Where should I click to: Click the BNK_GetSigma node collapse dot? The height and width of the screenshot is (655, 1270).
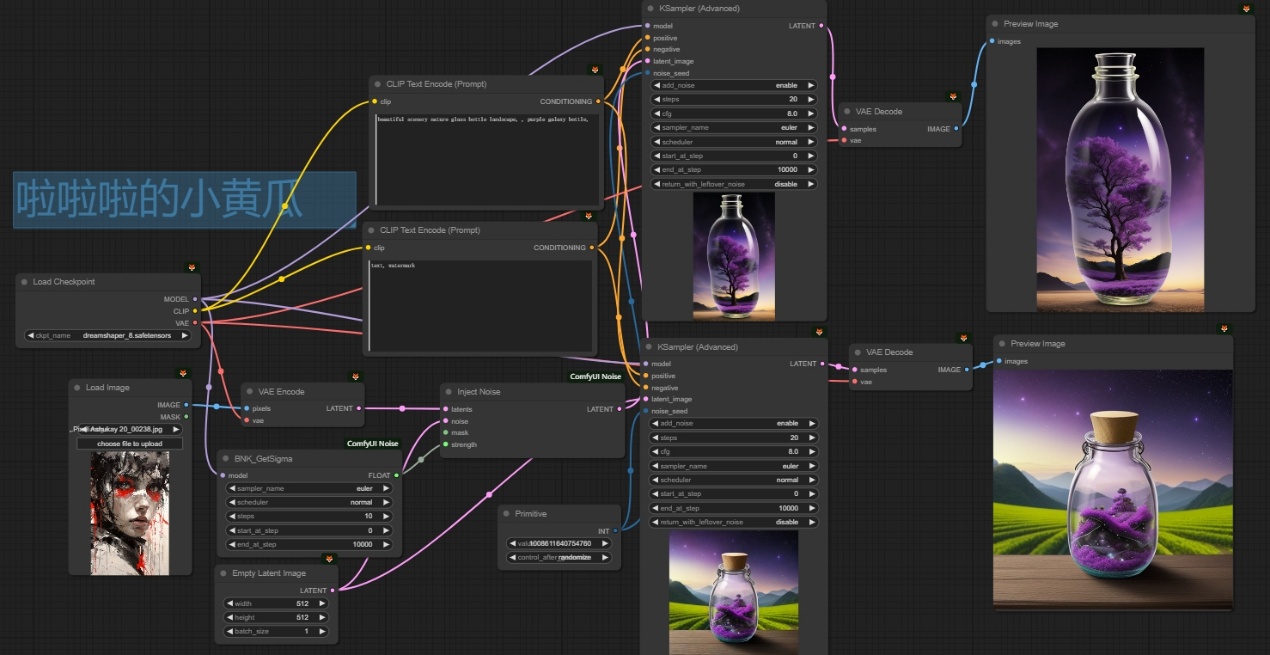[x=225, y=458]
